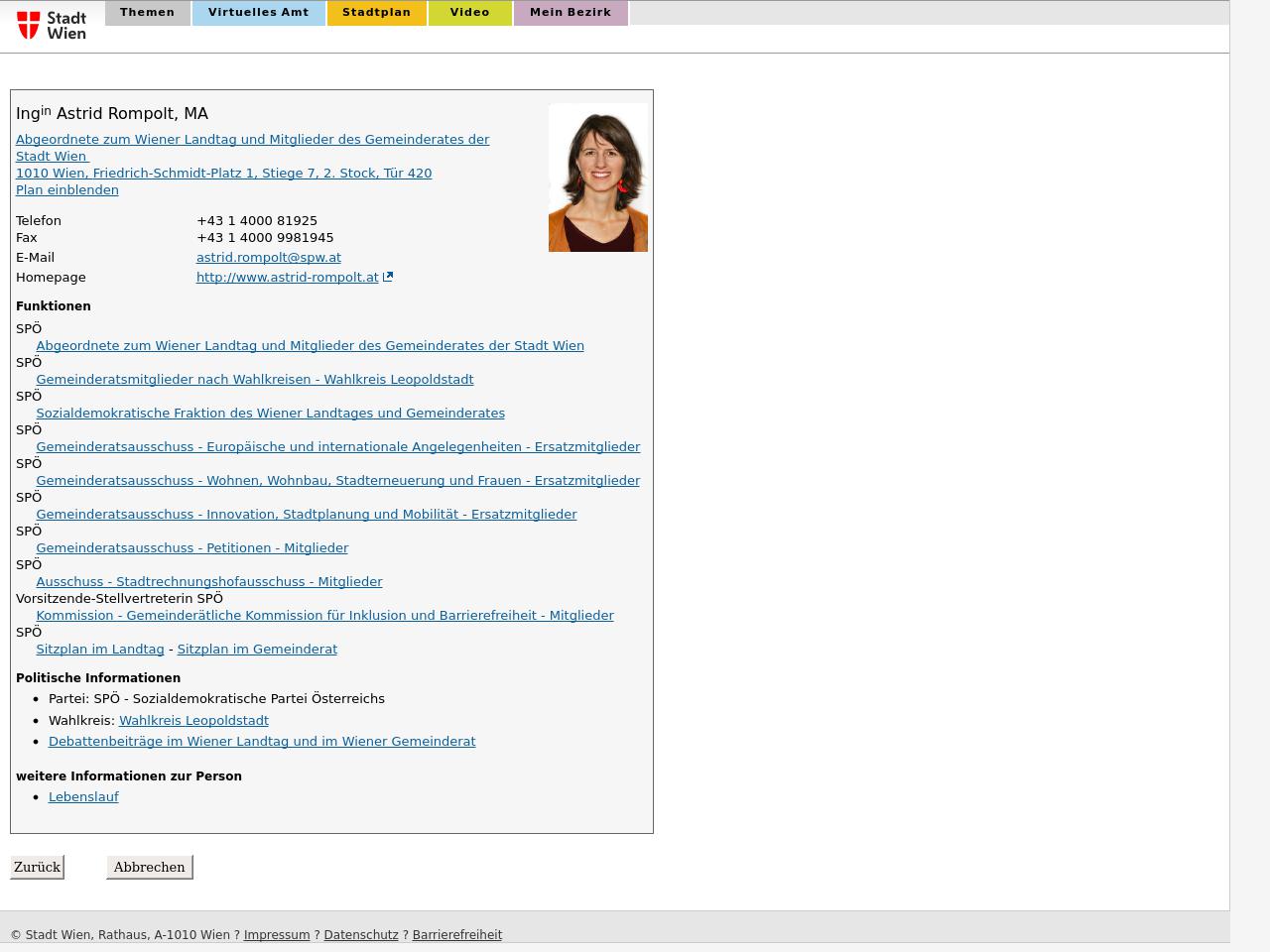Click the Funktionen heading
This screenshot has width=1270, height=952.
54,306
